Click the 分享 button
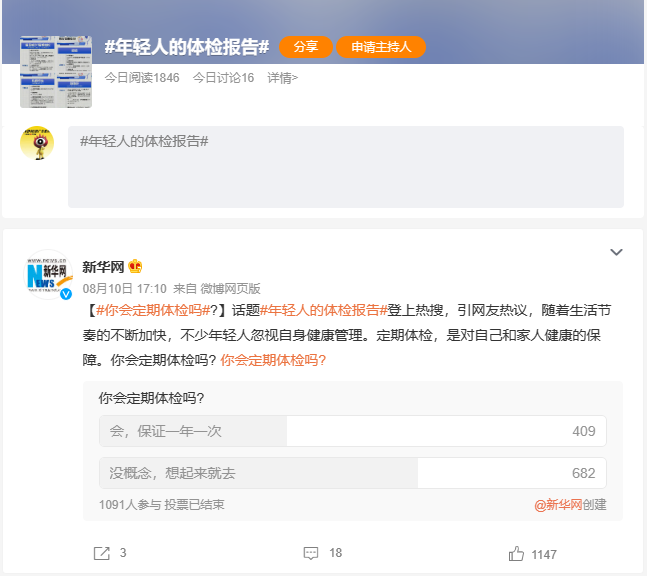Viewport: 647px width, 576px height. pos(305,47)
